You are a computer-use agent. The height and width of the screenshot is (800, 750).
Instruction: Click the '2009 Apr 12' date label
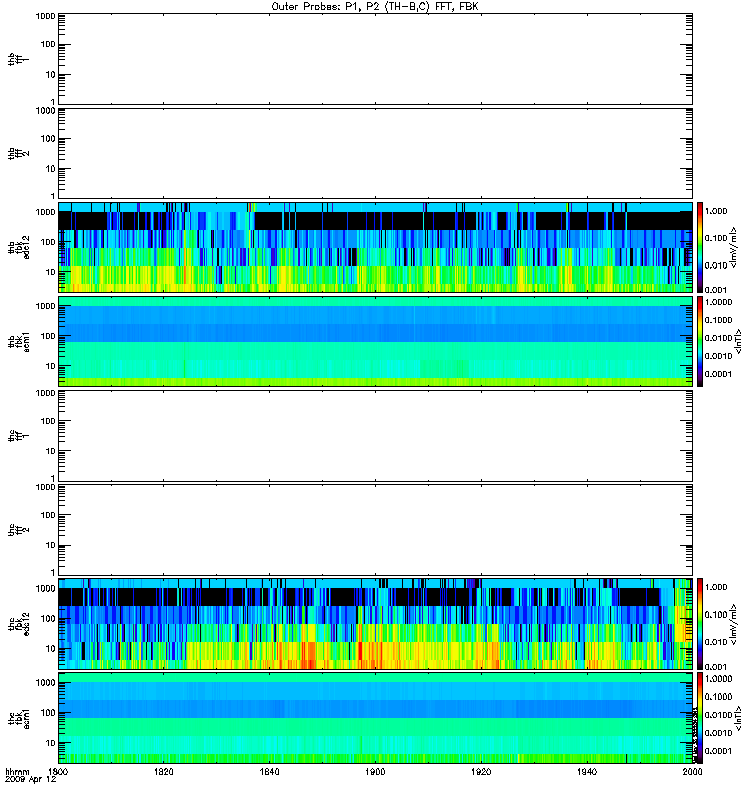[x=31, y=780]
